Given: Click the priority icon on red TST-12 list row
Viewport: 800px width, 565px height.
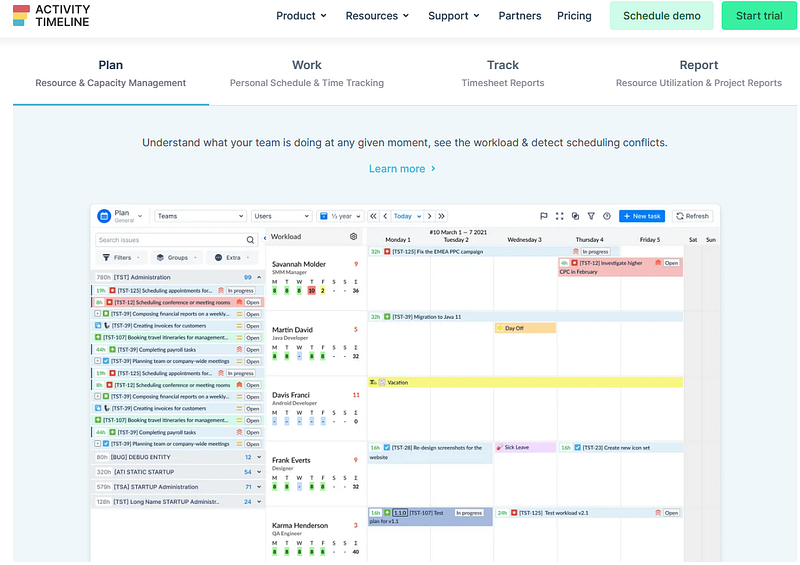Looking at the screenshot, I should click(239, 302).
